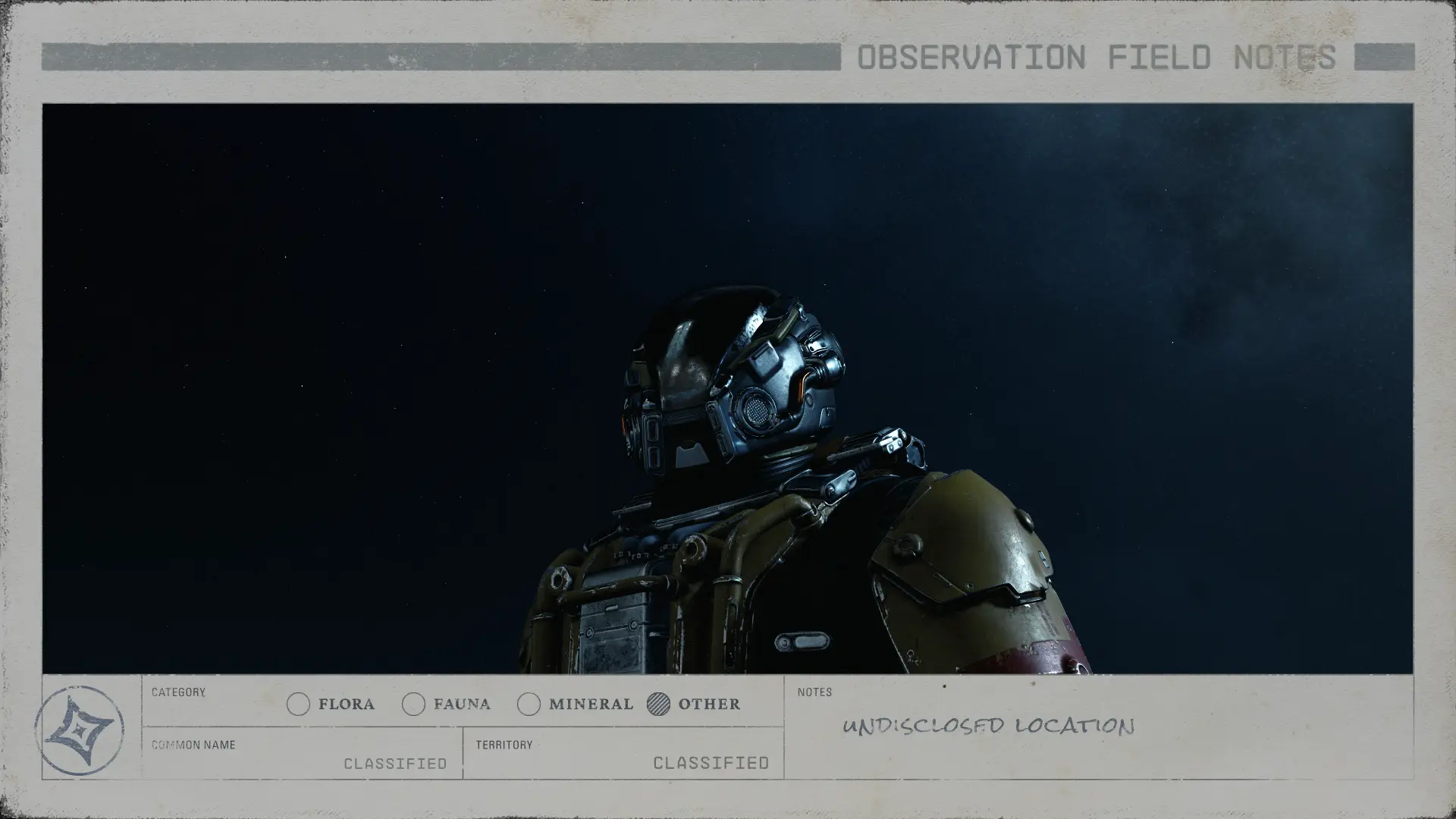
Task: Click the 'COMMON NAME' field label
Action: click(x=193, y=745)
